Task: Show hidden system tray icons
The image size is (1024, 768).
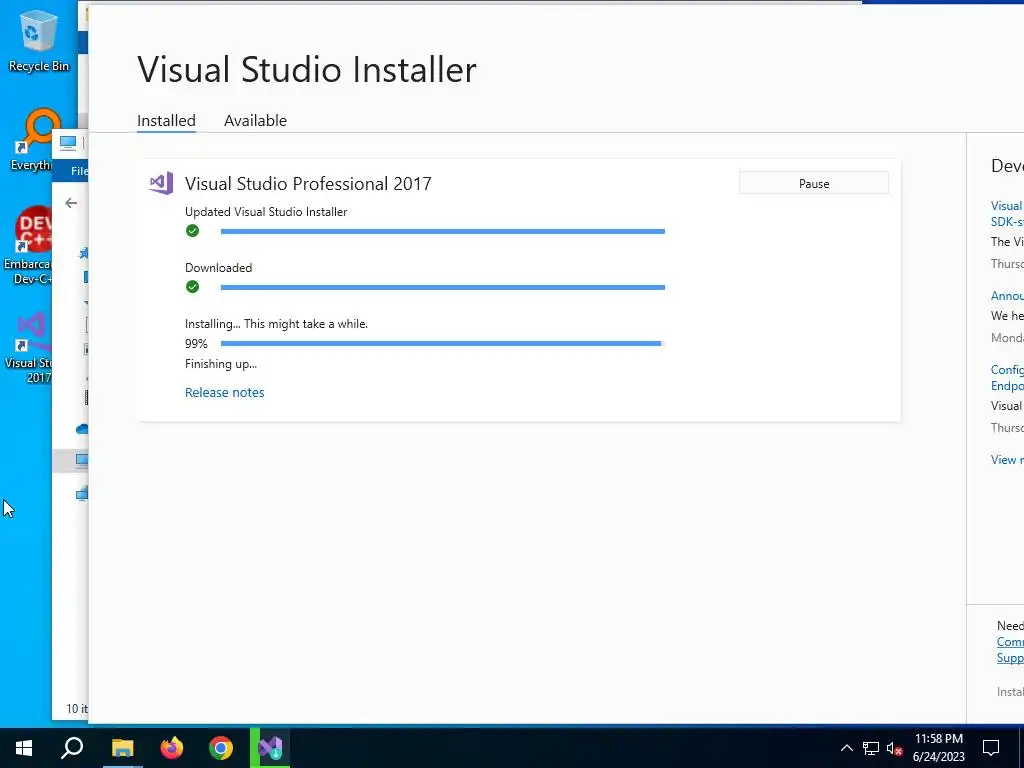Action: [846, 748]
